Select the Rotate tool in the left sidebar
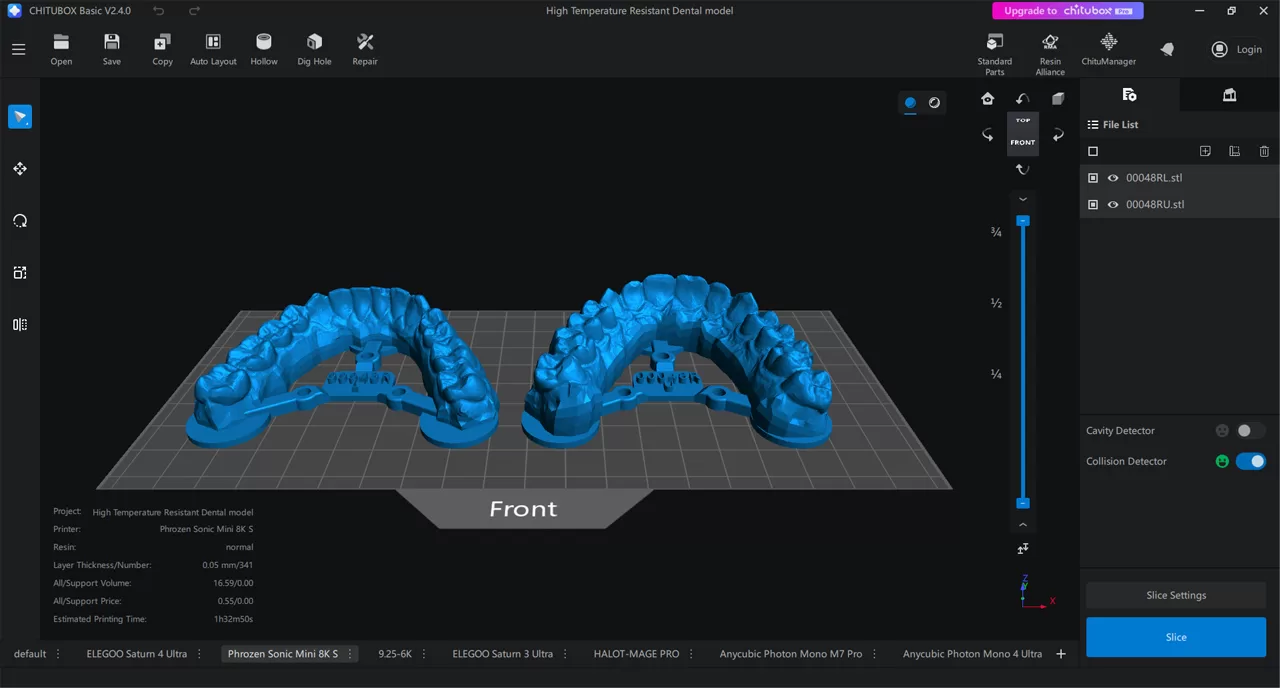1280x688 pixels. (20, 220)
